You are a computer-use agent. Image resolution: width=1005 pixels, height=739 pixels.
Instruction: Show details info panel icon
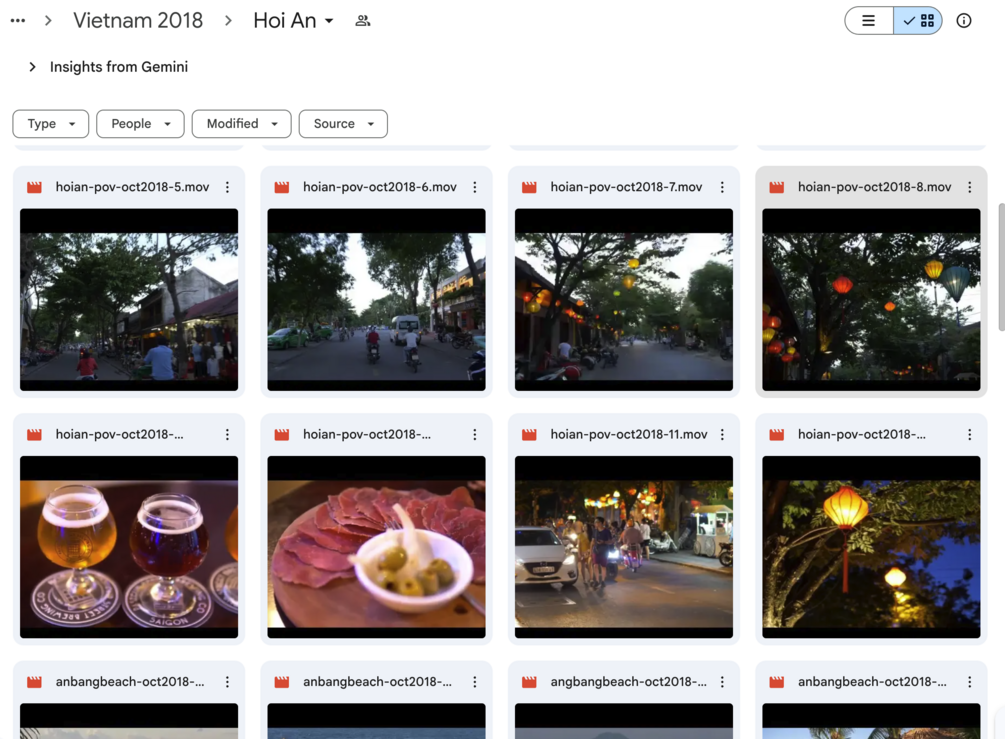click(963, 21)
